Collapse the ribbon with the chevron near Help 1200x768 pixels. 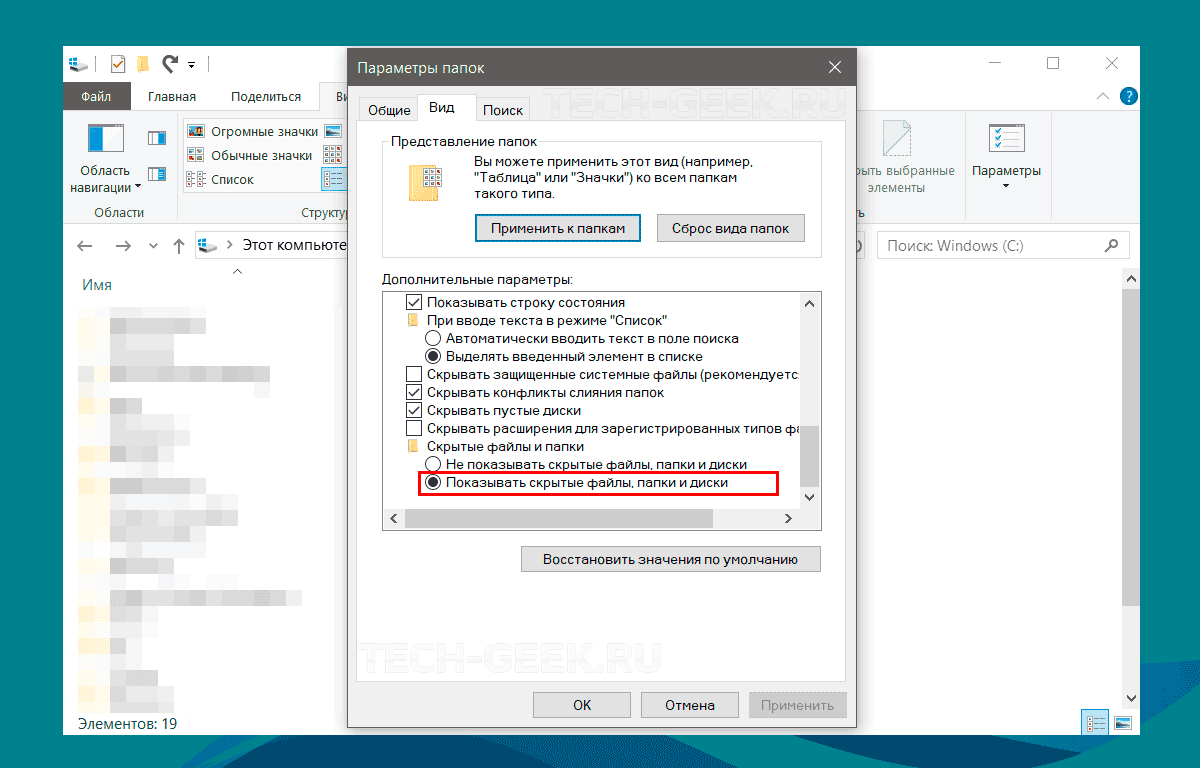click(x=1102, y=97)
